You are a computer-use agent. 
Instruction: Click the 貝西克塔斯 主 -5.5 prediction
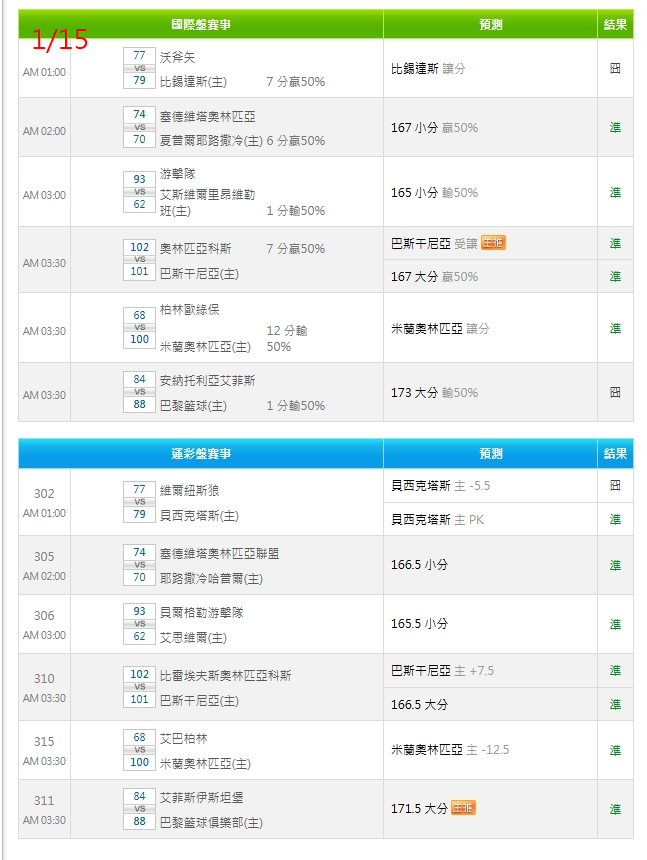(x=440, y=486)
